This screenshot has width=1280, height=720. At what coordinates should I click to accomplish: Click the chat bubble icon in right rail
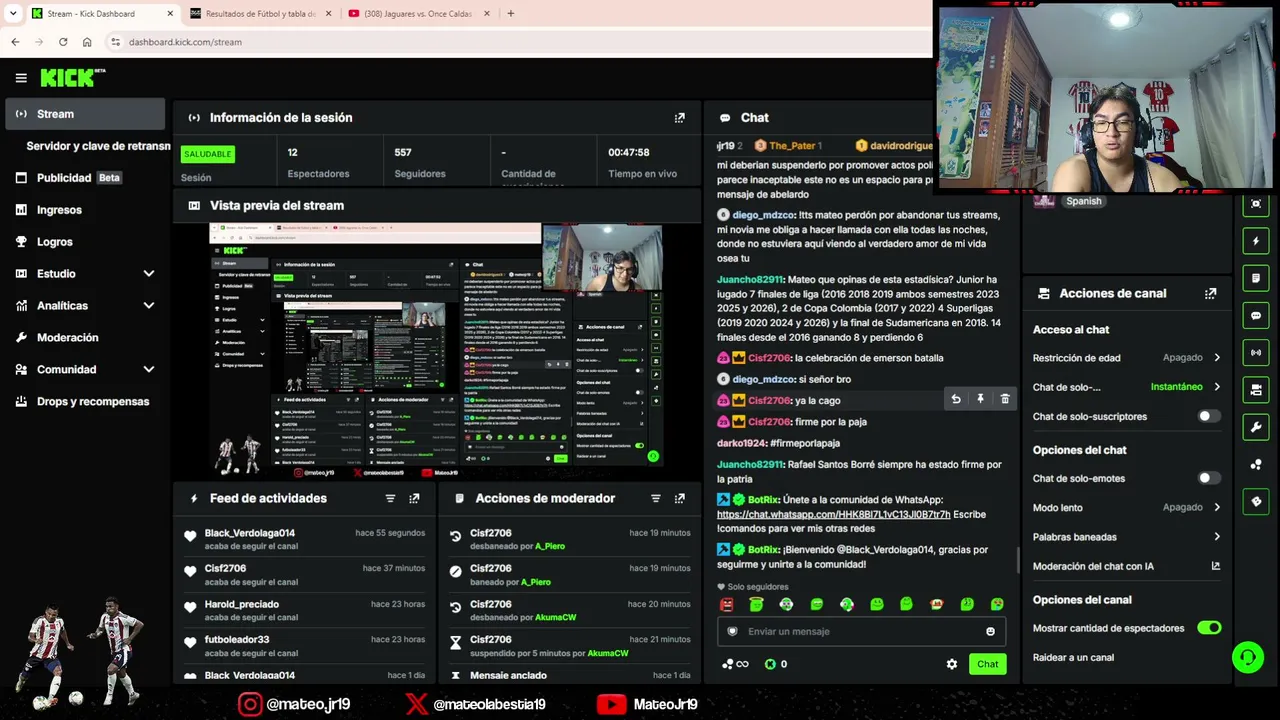[1257, 316]
